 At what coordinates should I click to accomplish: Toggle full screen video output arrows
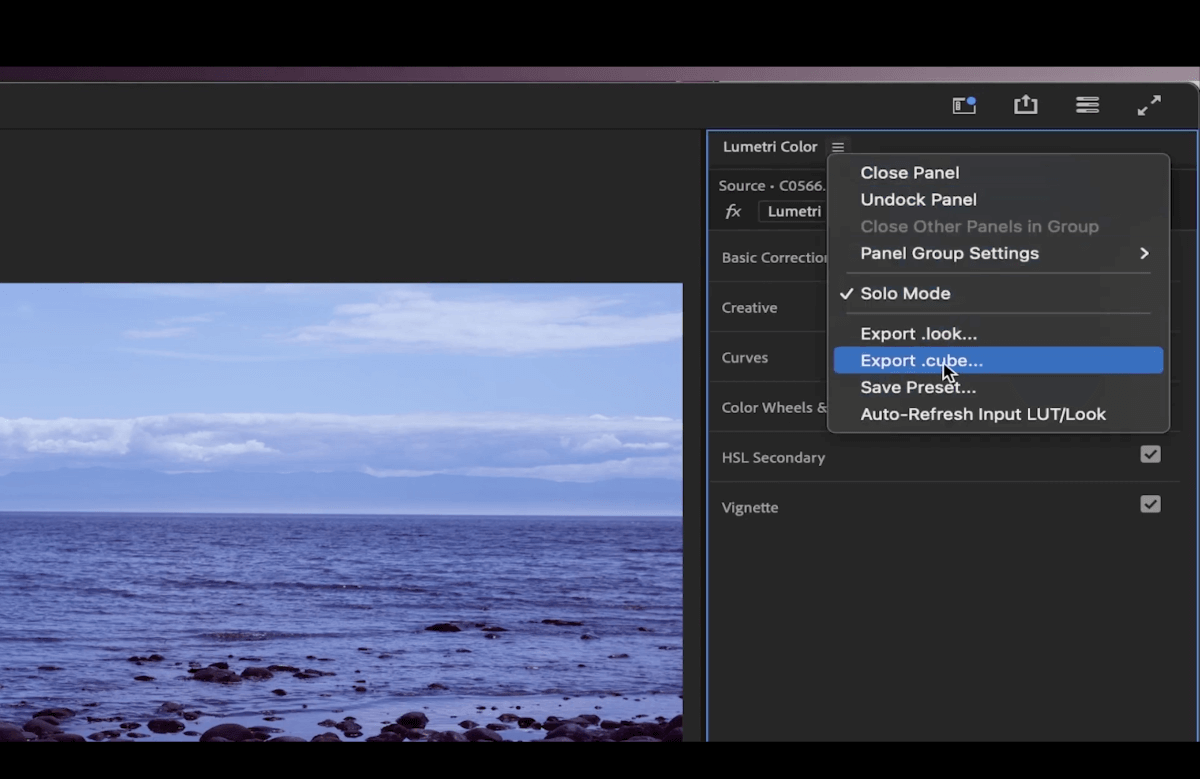[1149, 105]
